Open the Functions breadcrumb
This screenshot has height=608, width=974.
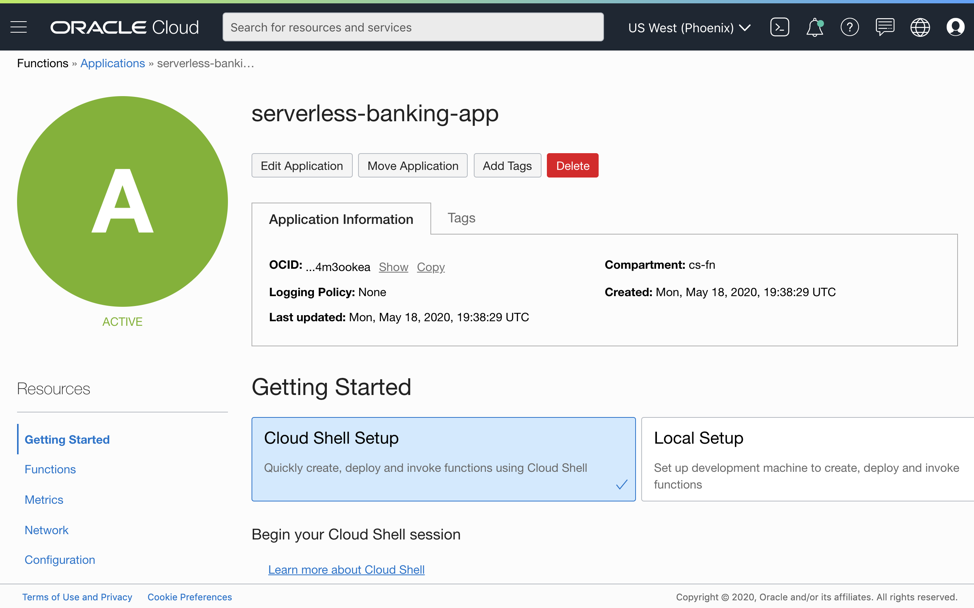click(x=42, y=63)
